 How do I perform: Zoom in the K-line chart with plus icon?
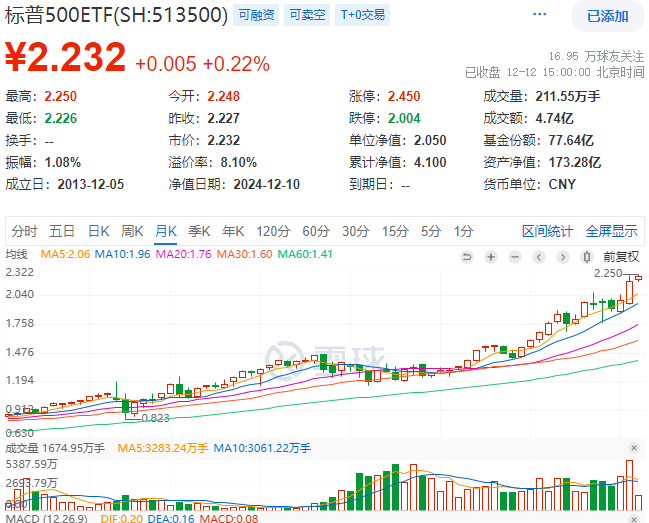click(493, 256)
